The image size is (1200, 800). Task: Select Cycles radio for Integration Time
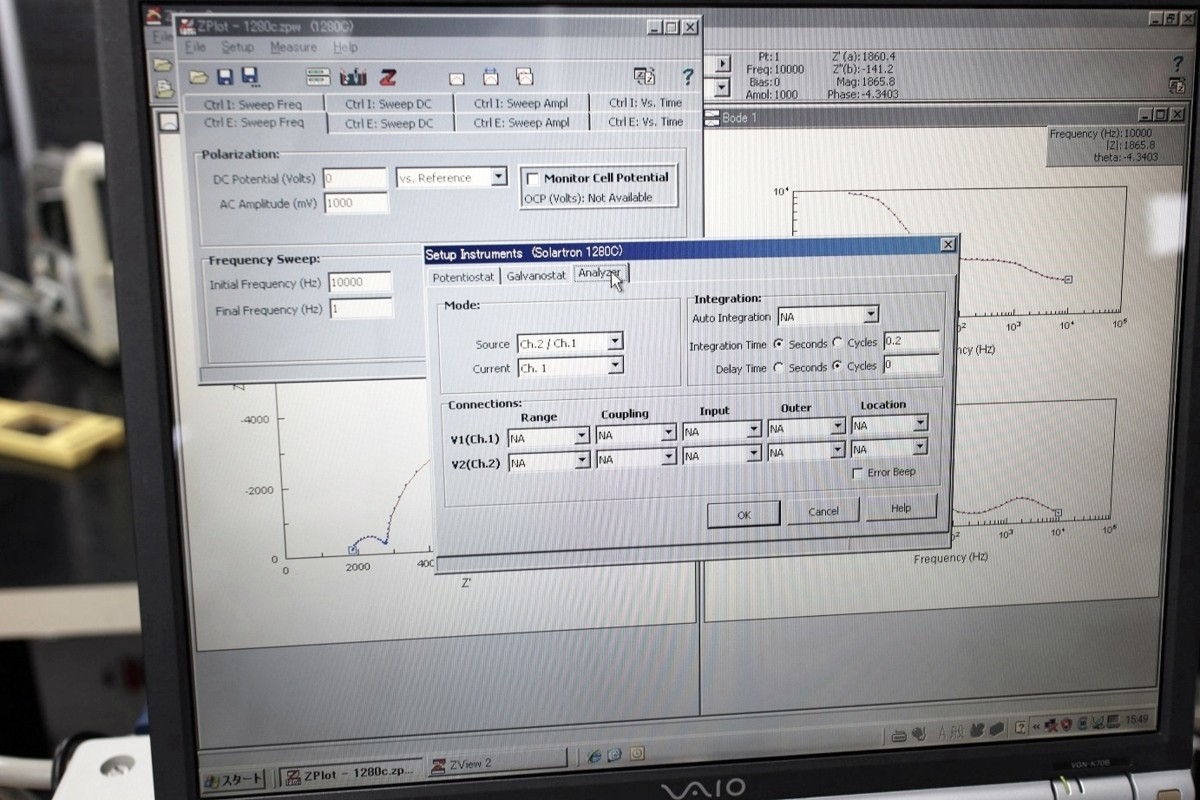[838, 343]
